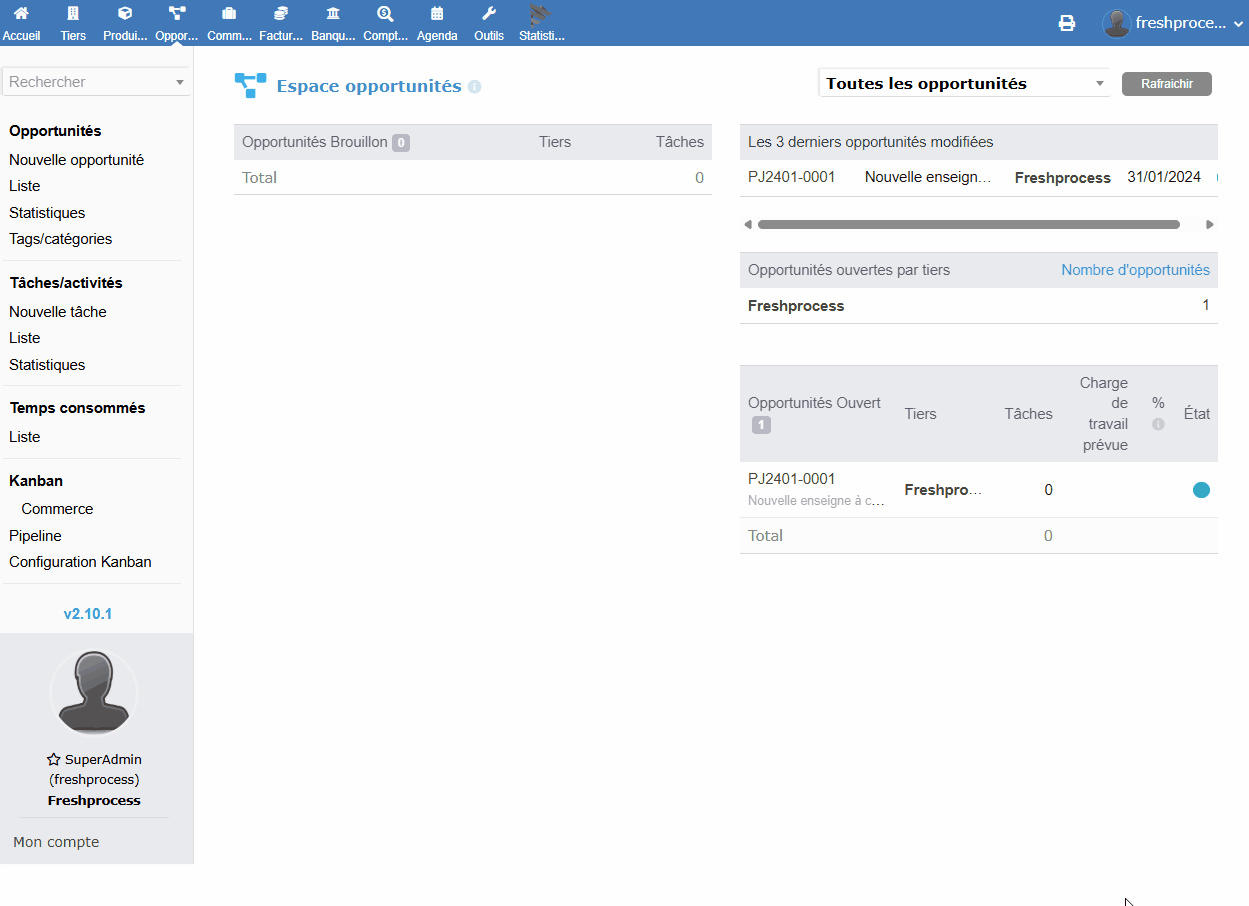Open the Produits cube icon
1249x906 pixels.
[125, 14]
